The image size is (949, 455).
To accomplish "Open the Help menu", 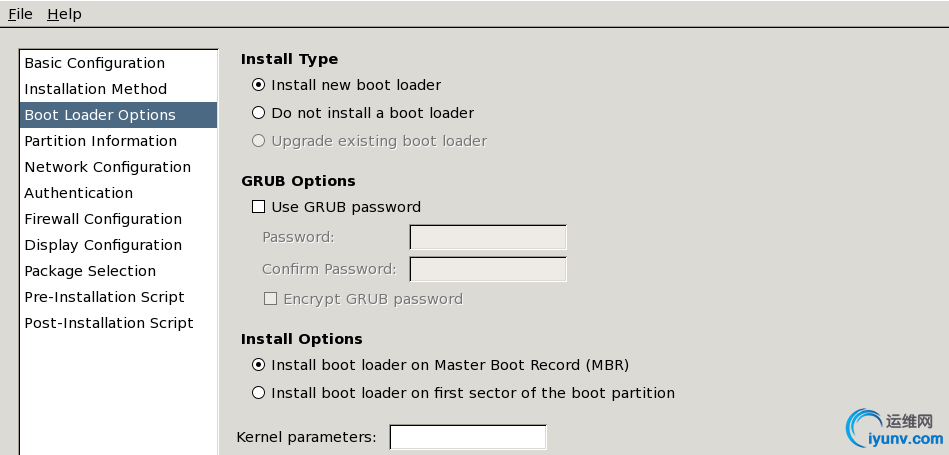I will point(64,14).
